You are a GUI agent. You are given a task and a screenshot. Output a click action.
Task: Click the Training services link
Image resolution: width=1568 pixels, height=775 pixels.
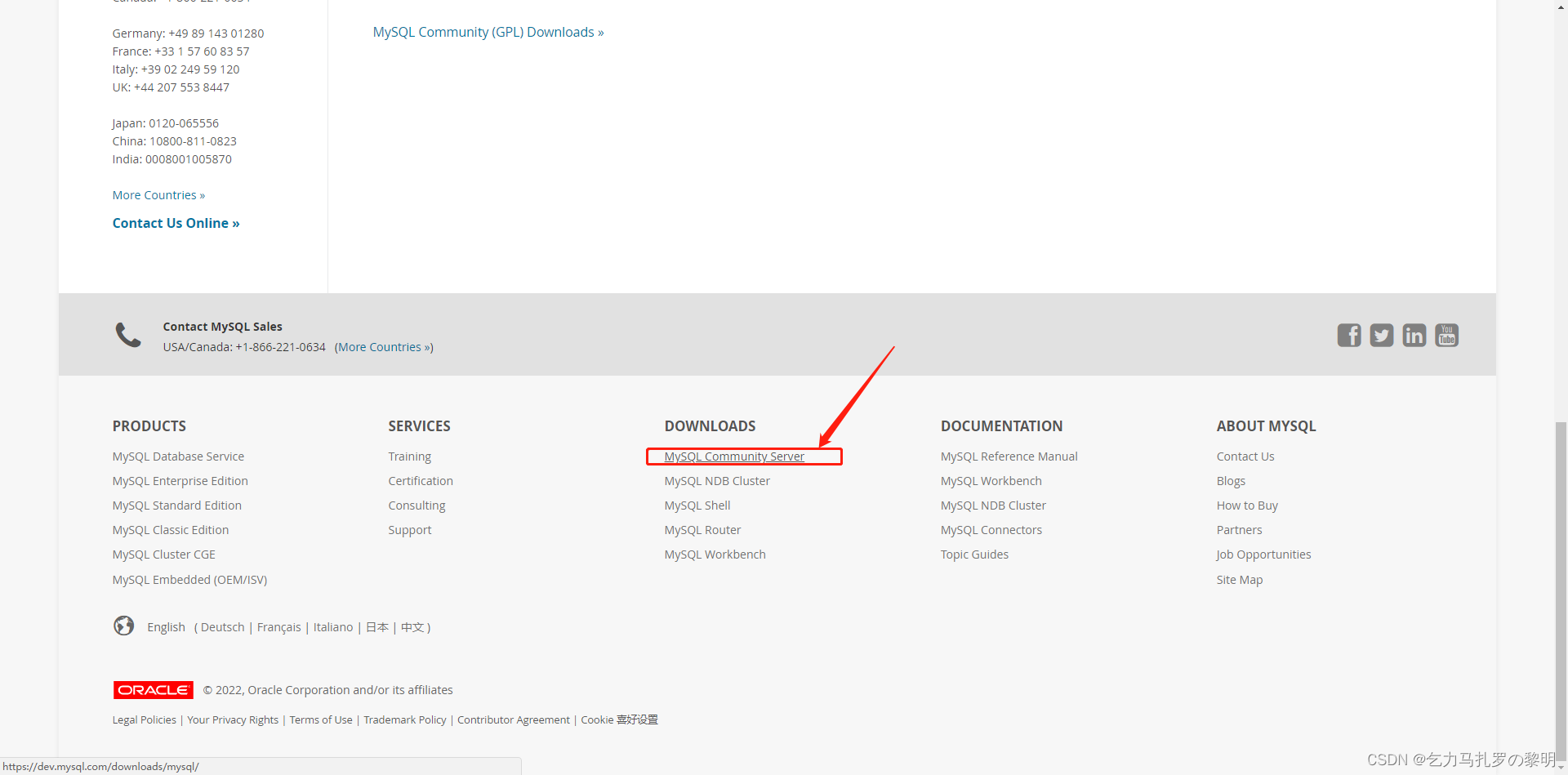point(410,457)
